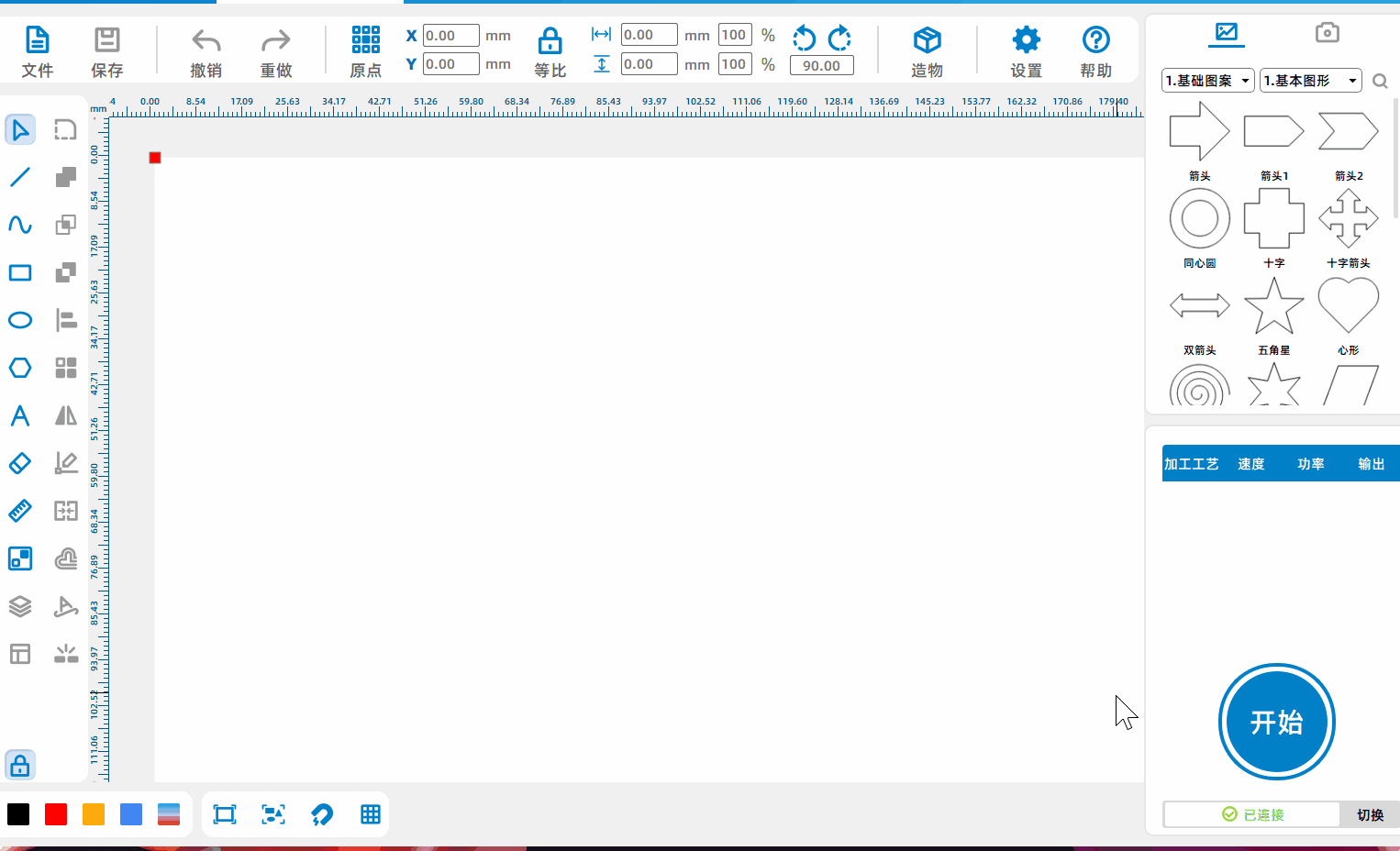Insert the 双箭头 double arrow shape
The width and height of the screenshot is (1400, 851).
pyautogui.click(x=1199, y=305)
